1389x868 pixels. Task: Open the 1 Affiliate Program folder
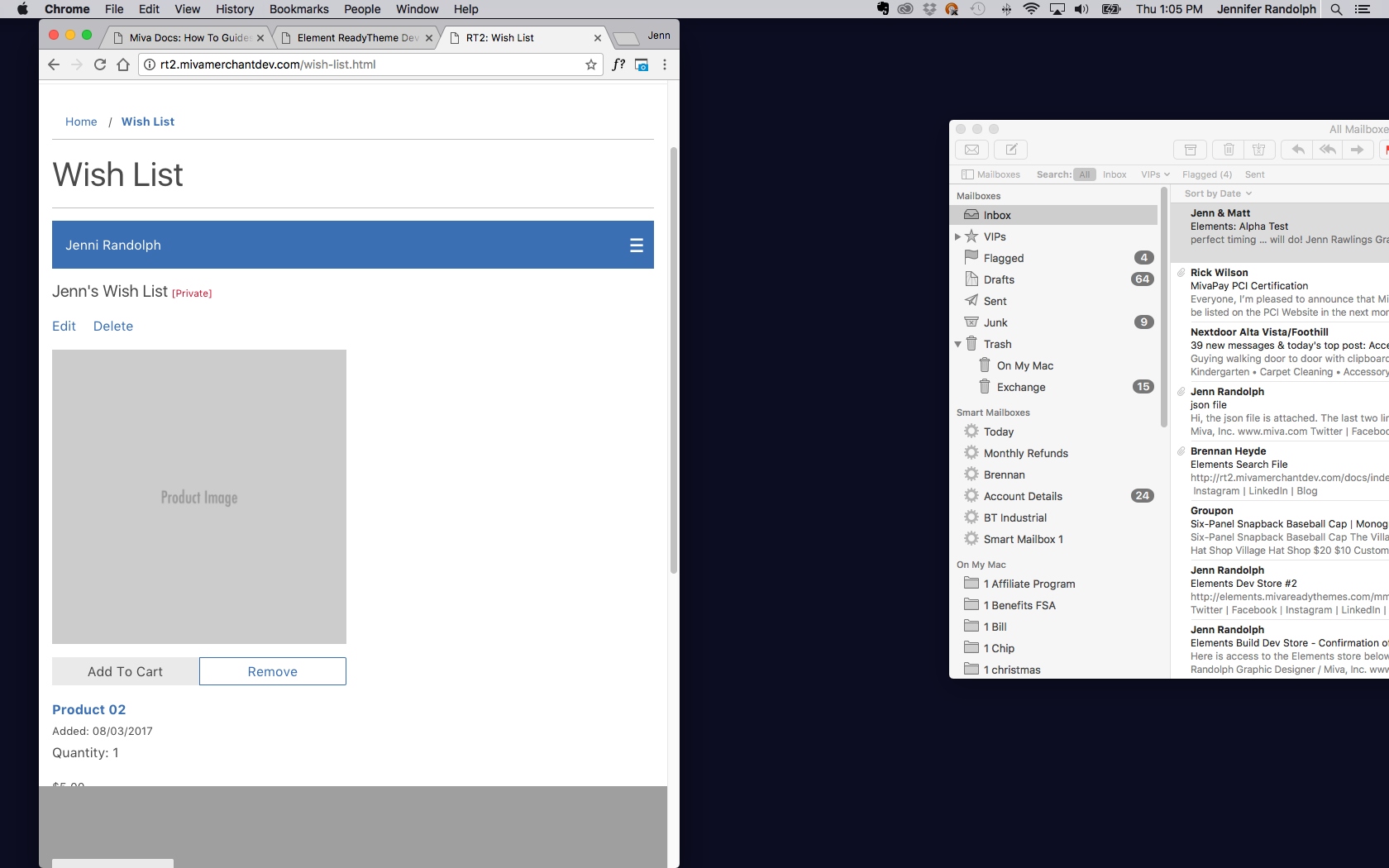(1055, 584)
